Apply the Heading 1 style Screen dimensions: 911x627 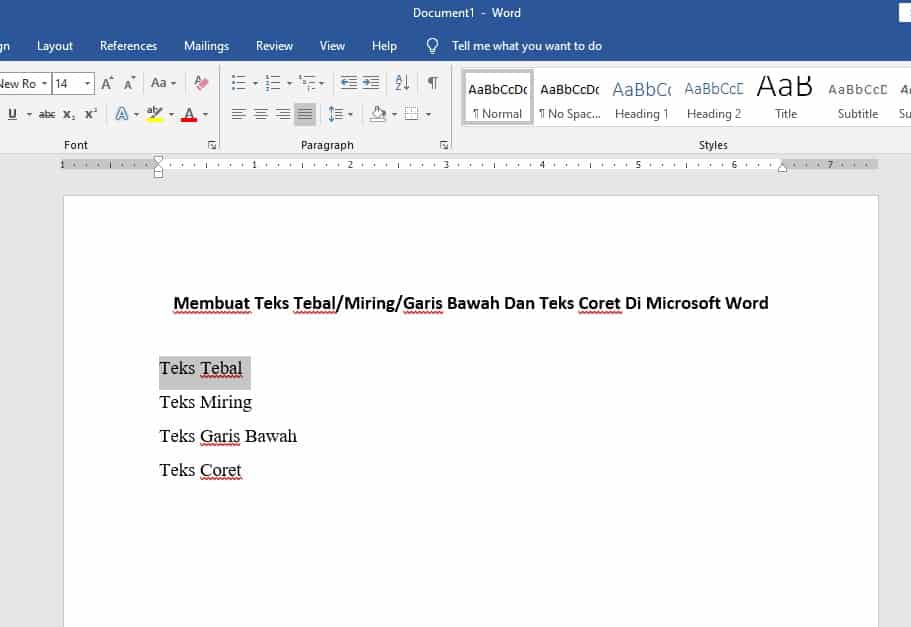tap(642, 98)
